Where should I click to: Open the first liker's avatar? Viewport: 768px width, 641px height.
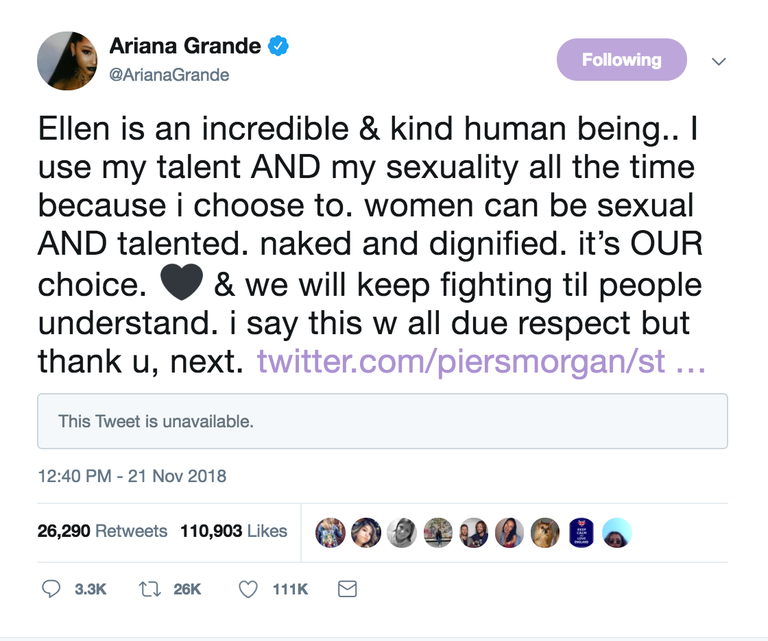[330, 533]
